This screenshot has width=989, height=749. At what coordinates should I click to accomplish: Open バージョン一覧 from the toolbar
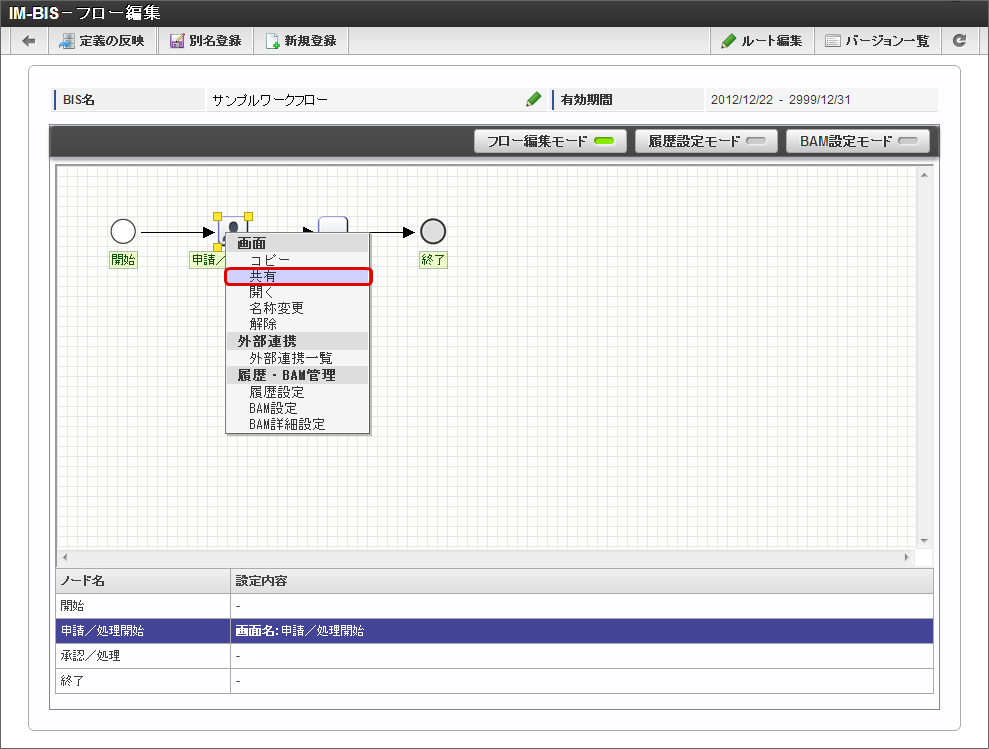[877, 41]
